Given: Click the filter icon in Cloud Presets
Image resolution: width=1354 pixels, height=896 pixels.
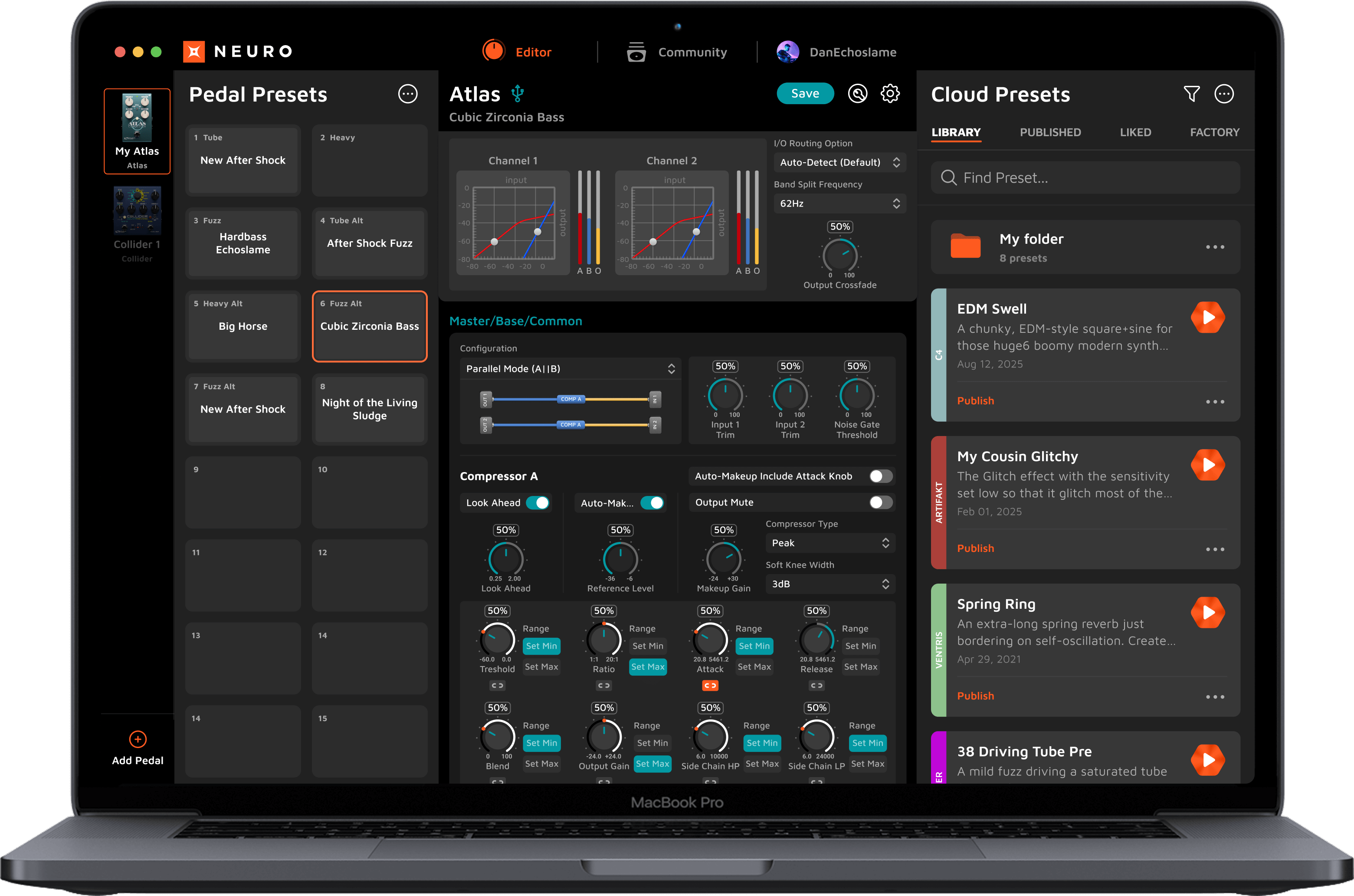Looking at the screenshot, I should pos(1191,94).
